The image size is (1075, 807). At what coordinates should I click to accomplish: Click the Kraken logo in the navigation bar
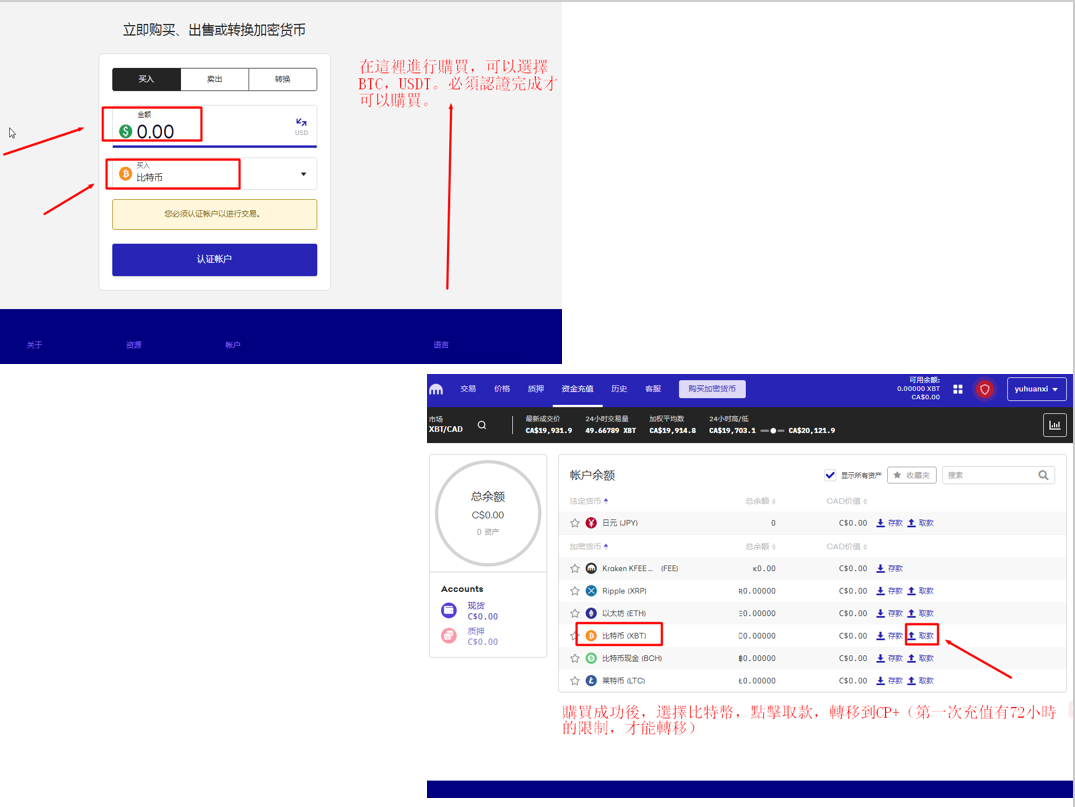[436, 389]
